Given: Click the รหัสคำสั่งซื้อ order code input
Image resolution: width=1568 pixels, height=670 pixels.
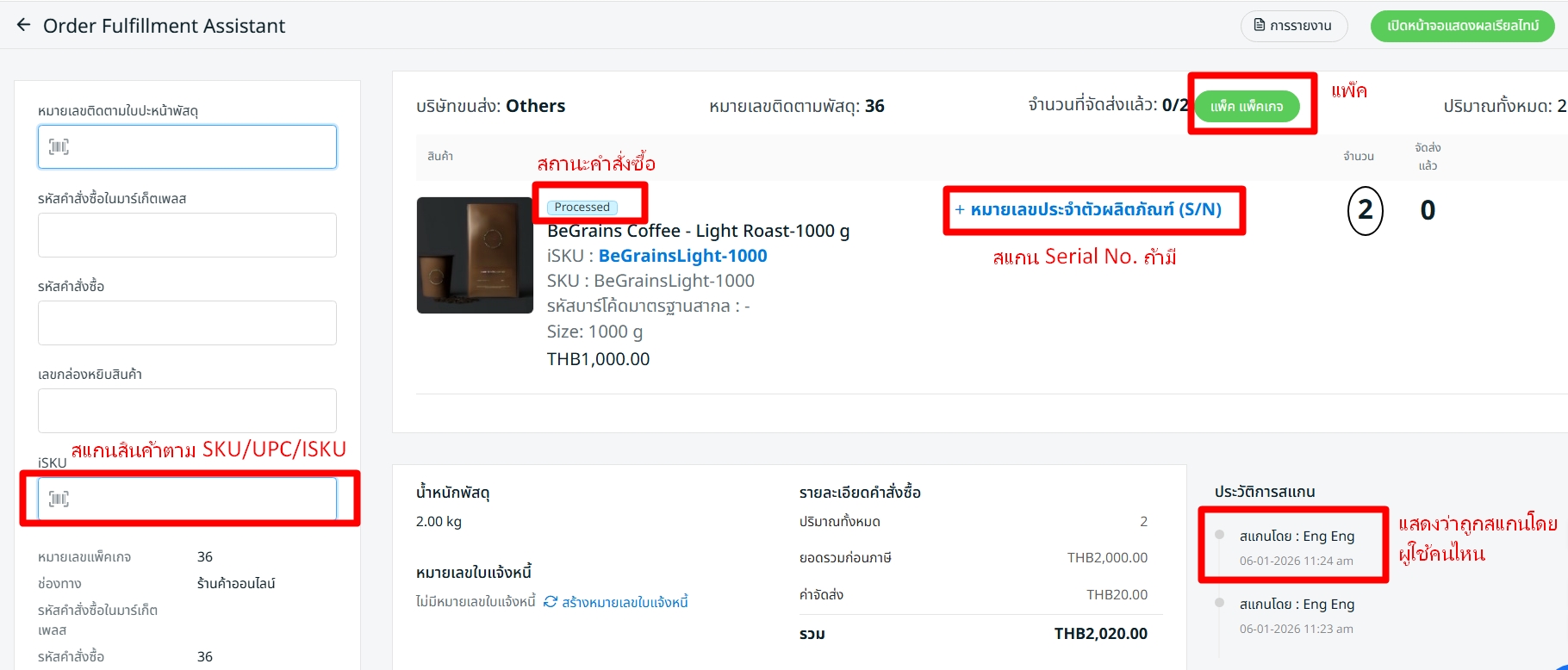Looking at the screenshot, I should point(187,323).
